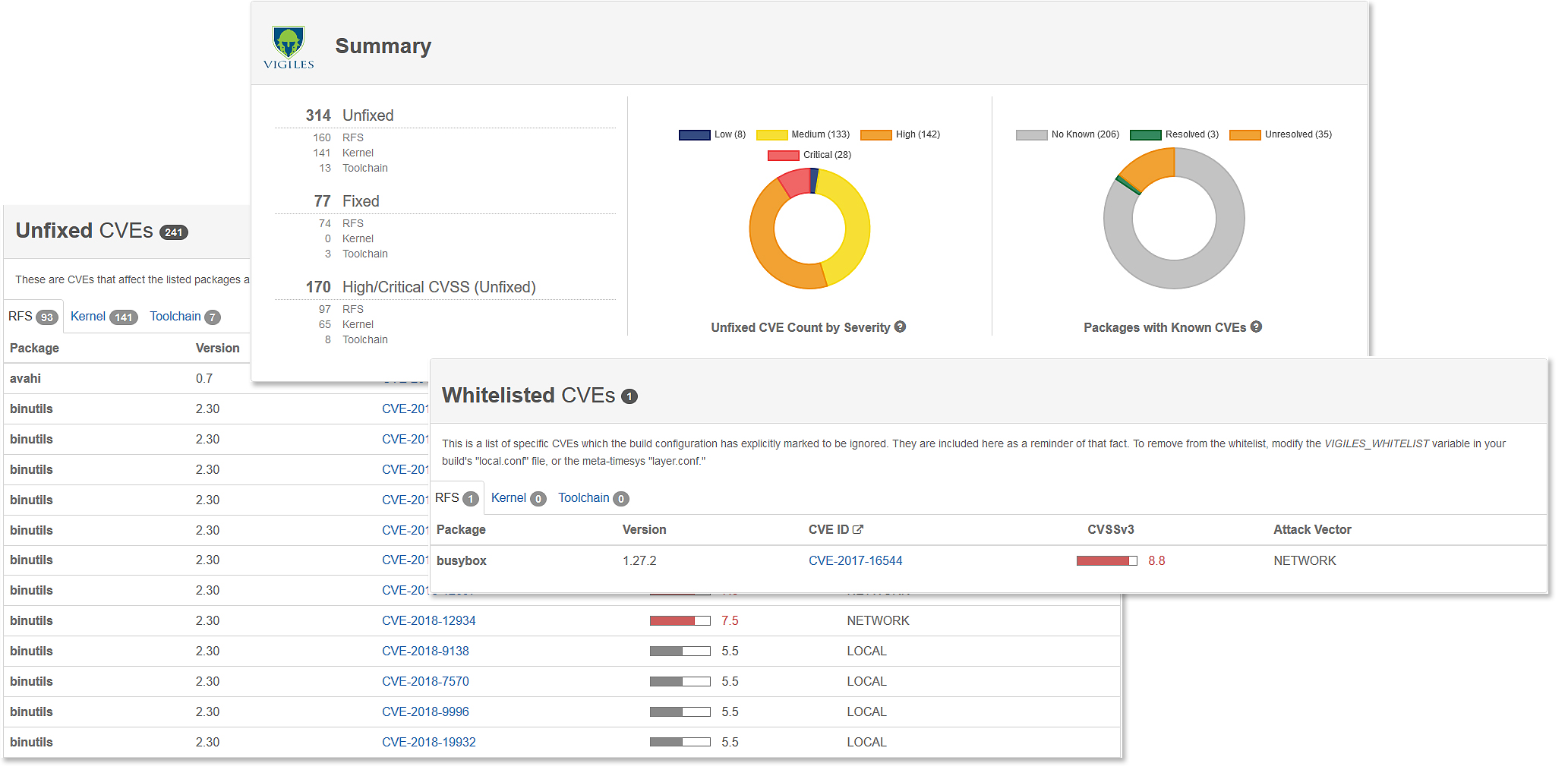Screen dimensions: 1568x773
Task: Open the CVE-2018-12934 link for binutils
Action: pos(429,620)
